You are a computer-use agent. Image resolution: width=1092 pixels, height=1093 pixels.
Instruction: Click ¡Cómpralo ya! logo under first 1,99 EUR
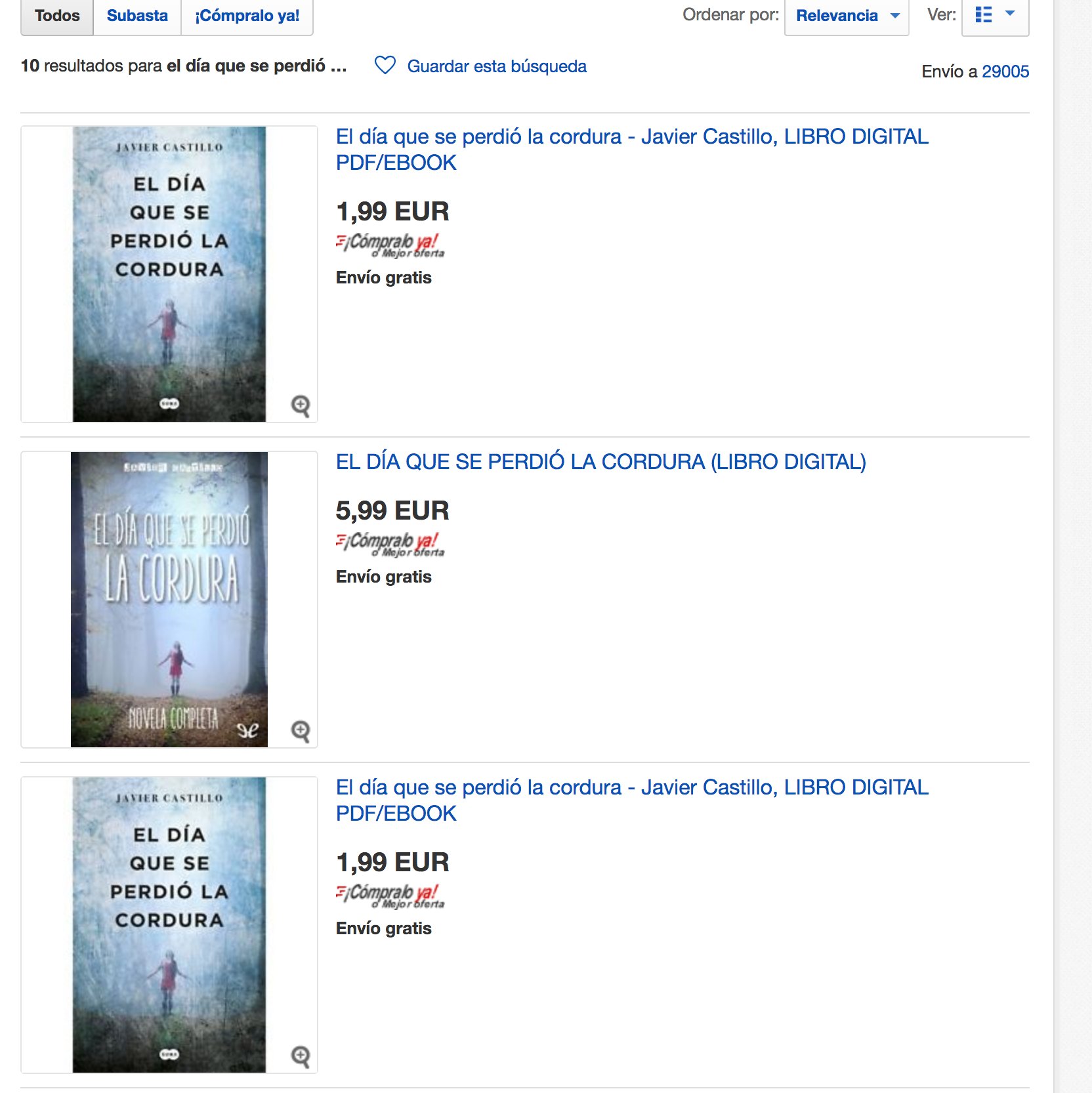pyautogui.click(x=390, y=245)
